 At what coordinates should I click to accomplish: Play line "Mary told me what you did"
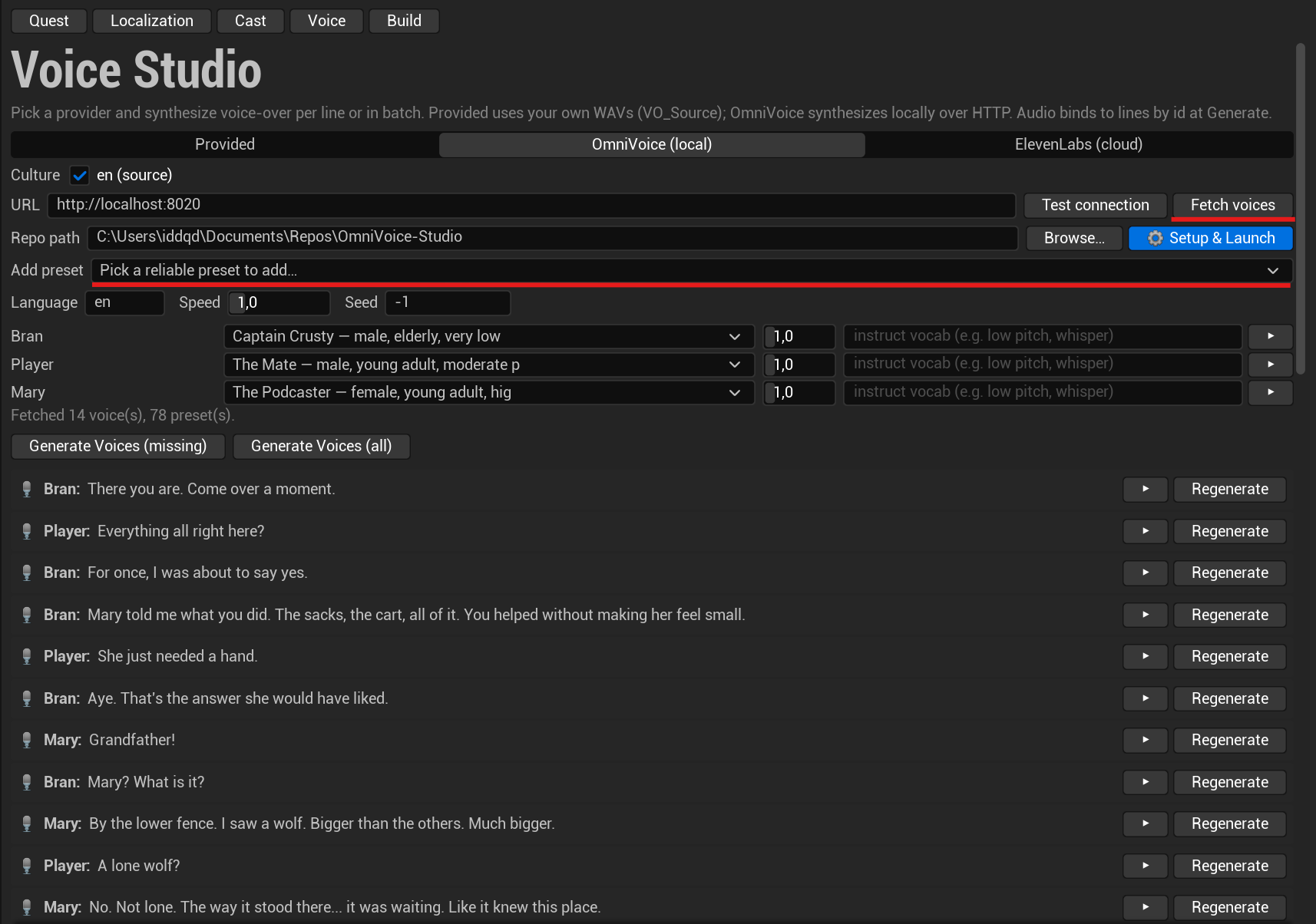(x=1145, y=615)
